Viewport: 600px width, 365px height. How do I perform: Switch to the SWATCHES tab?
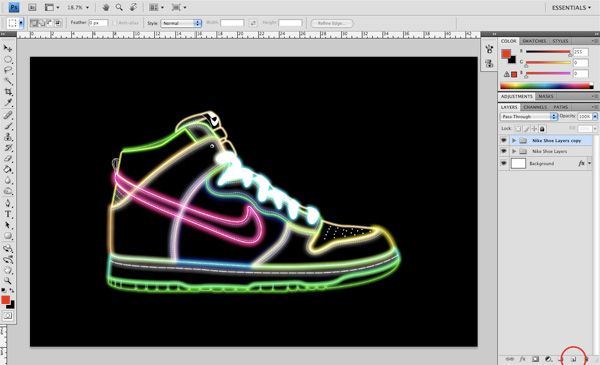pos(534,41)
